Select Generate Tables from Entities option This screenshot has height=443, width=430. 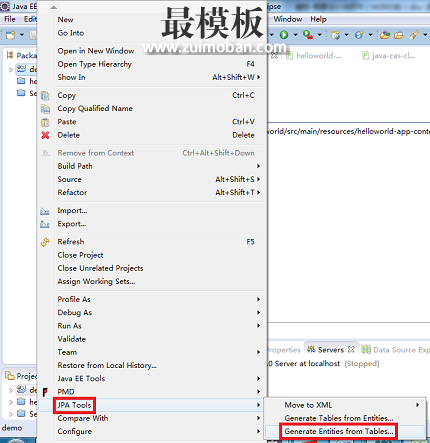339,418
